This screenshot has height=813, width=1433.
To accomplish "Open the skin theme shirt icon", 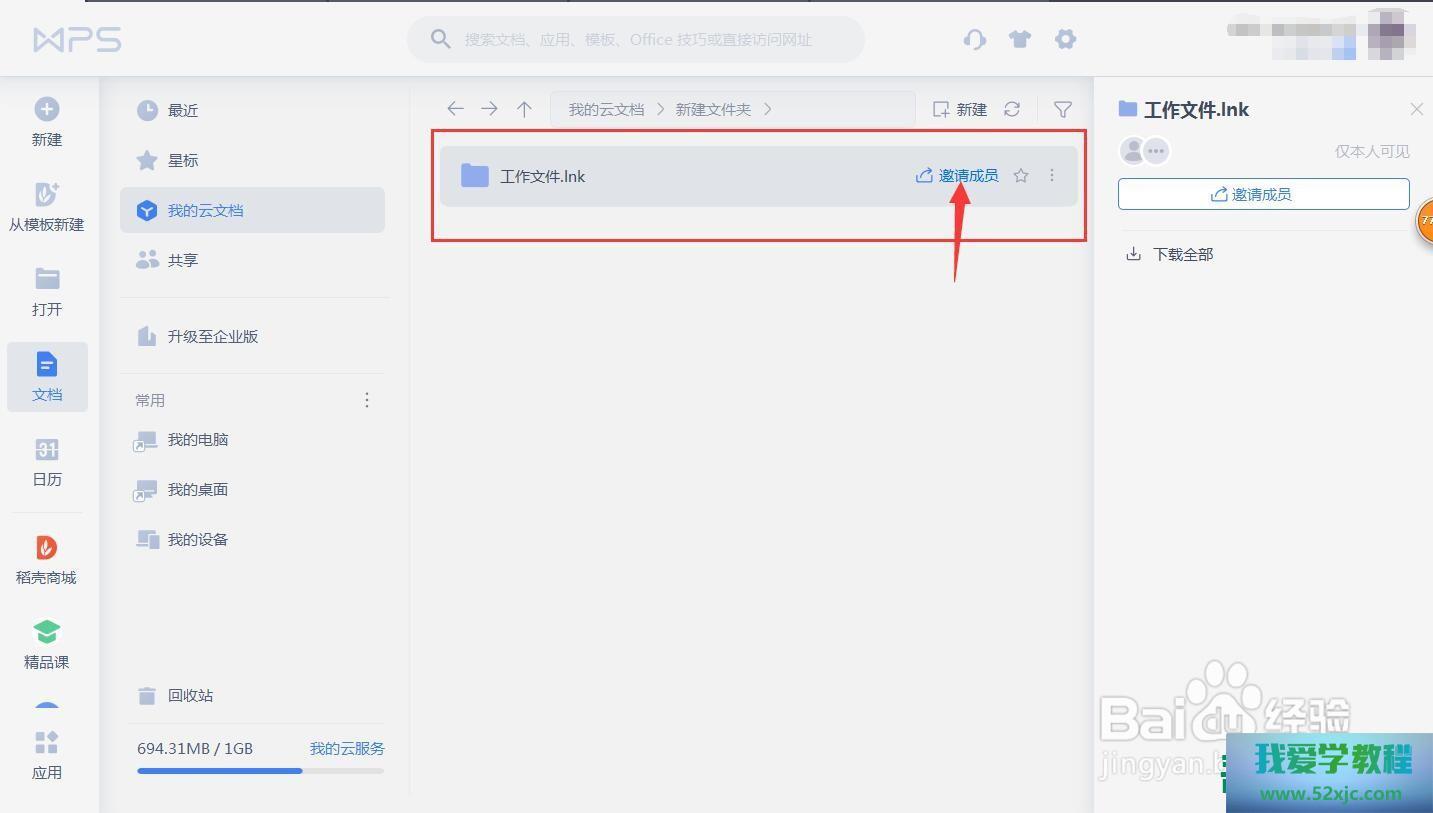I will [1019, 39].
